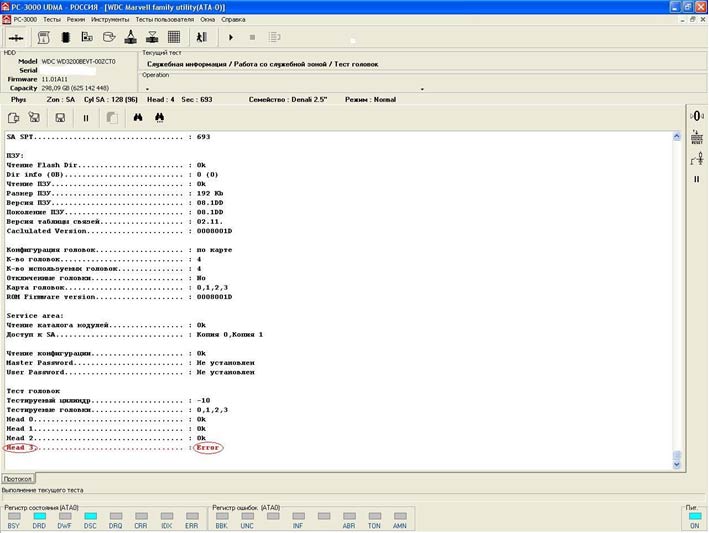Click the IDX status indicator

[x=166, y=516]
